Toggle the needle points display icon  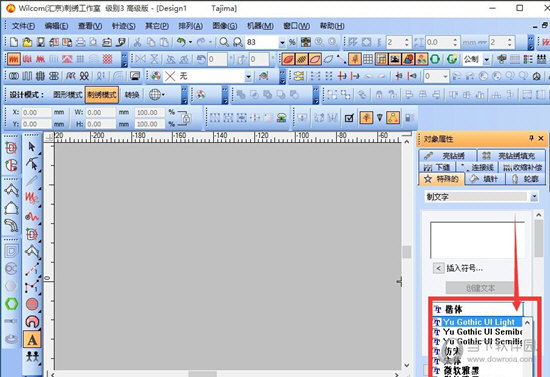(x=355, y=59)
